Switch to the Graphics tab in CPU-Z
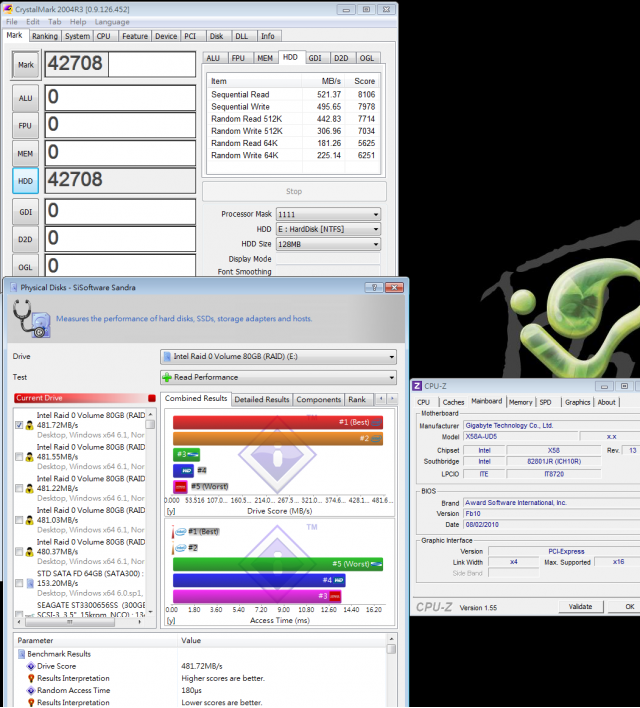 (x=577, y=402)
